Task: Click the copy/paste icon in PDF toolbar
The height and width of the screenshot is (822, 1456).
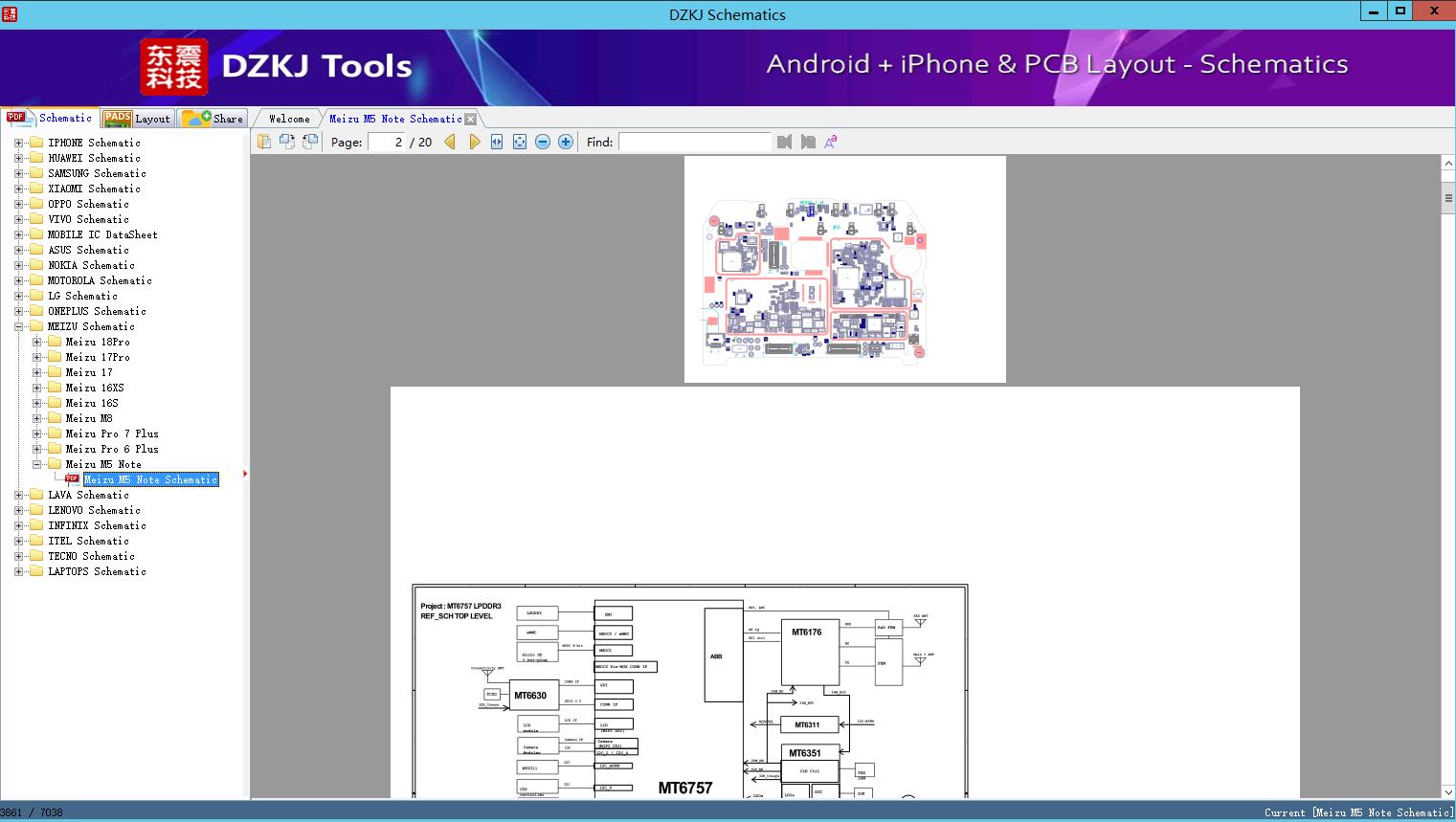Action: [264, 142]
